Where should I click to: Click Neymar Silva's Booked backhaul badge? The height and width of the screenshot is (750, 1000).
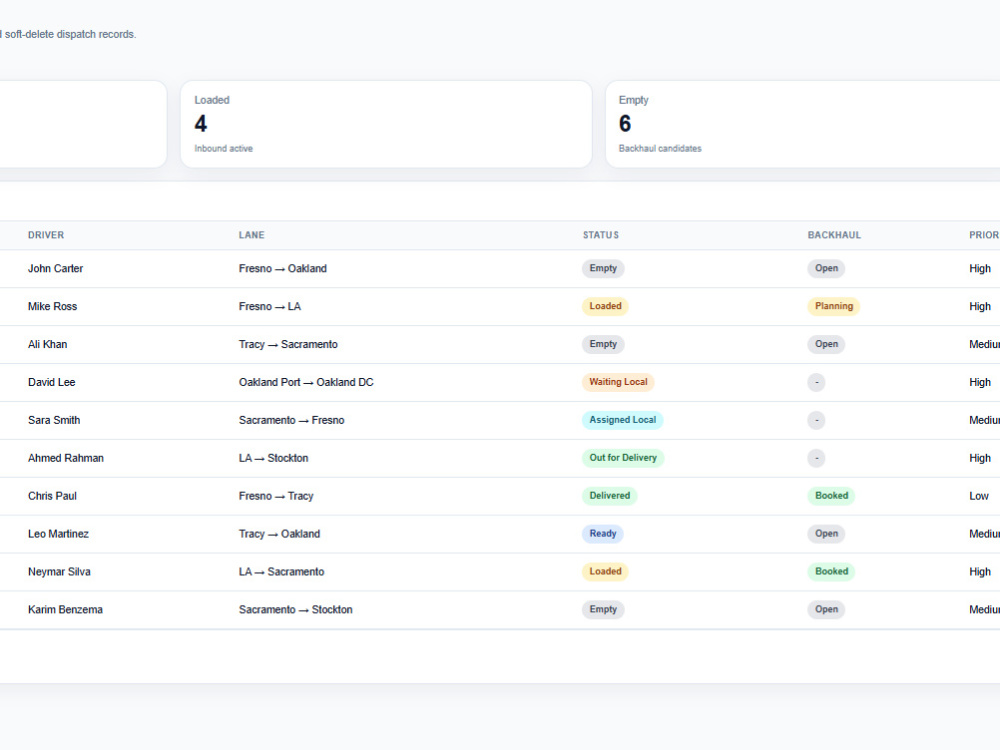[x=832, y=572]
